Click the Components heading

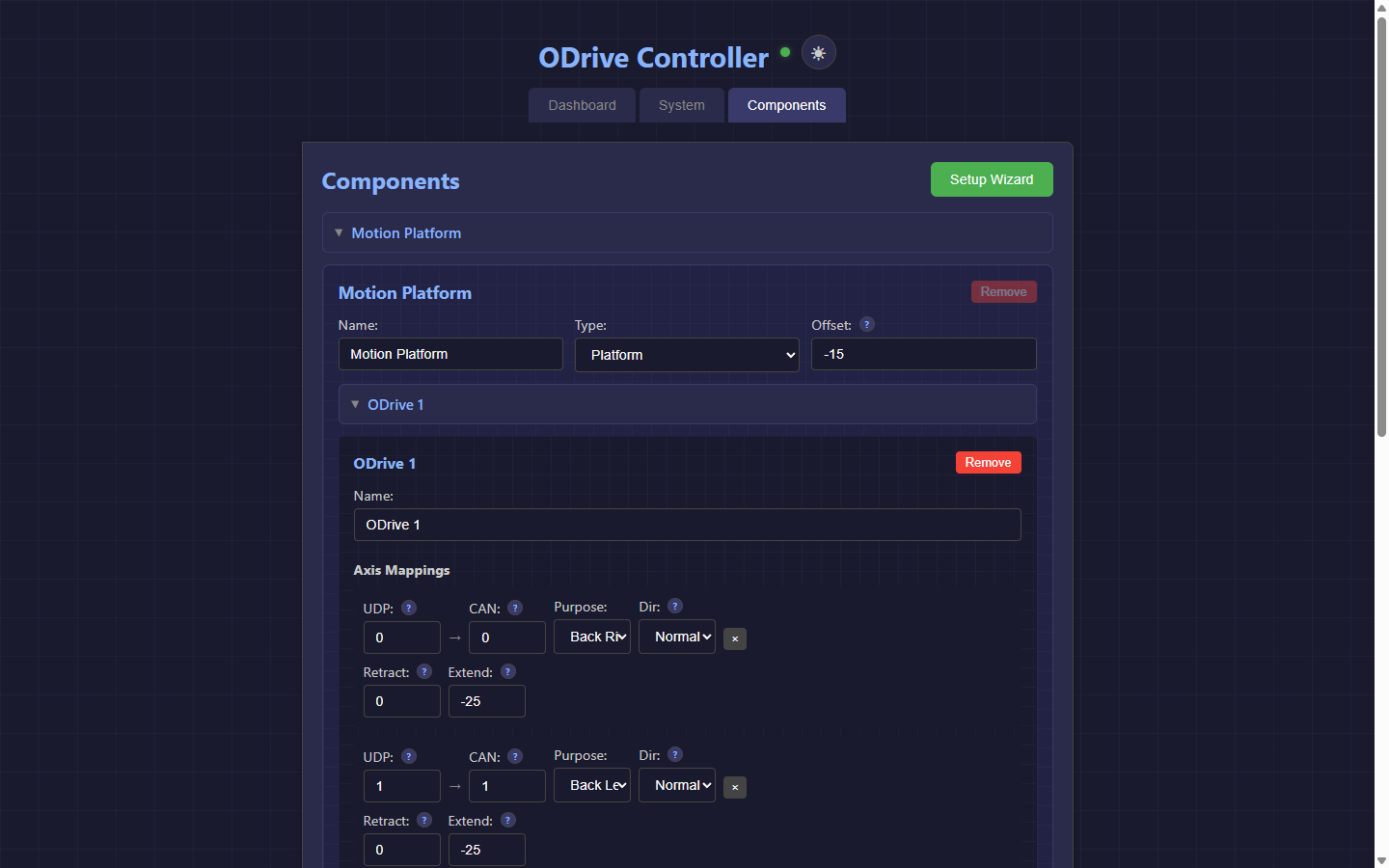[x=391, y=181]
